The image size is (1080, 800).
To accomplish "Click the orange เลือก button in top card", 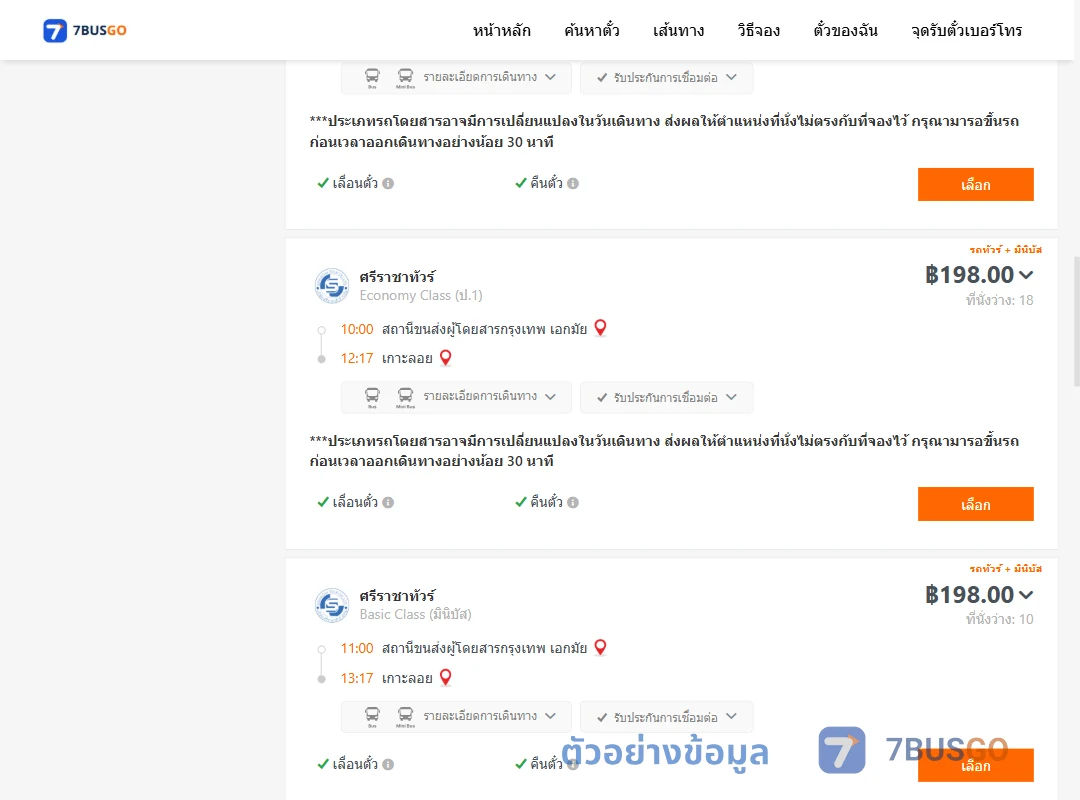I will pyautogui.click(x=975, y=185).
